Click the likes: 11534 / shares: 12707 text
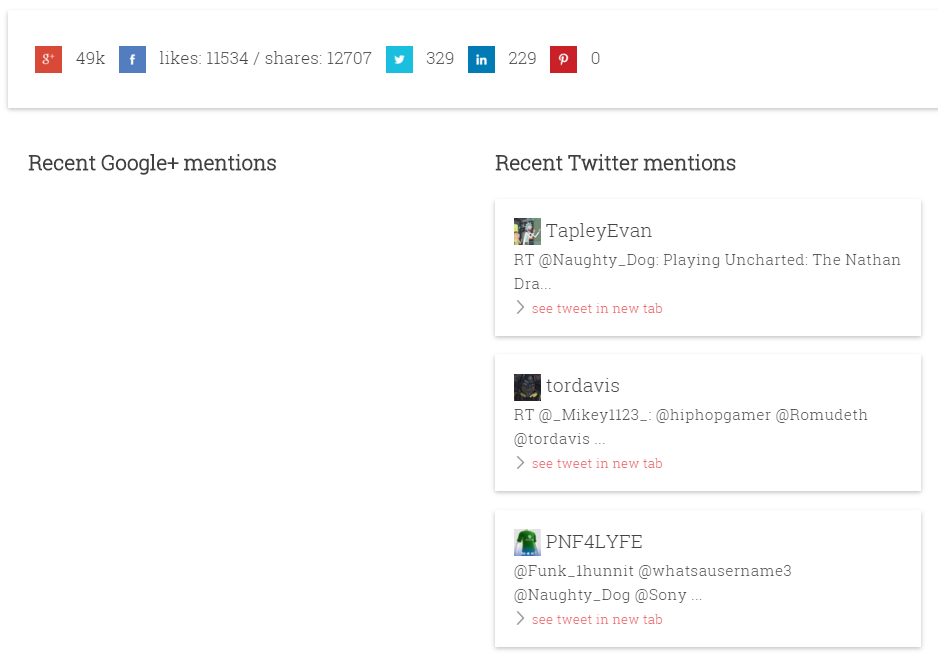The height and width of the screenshot is (660, 938). (x=265, y=59)
